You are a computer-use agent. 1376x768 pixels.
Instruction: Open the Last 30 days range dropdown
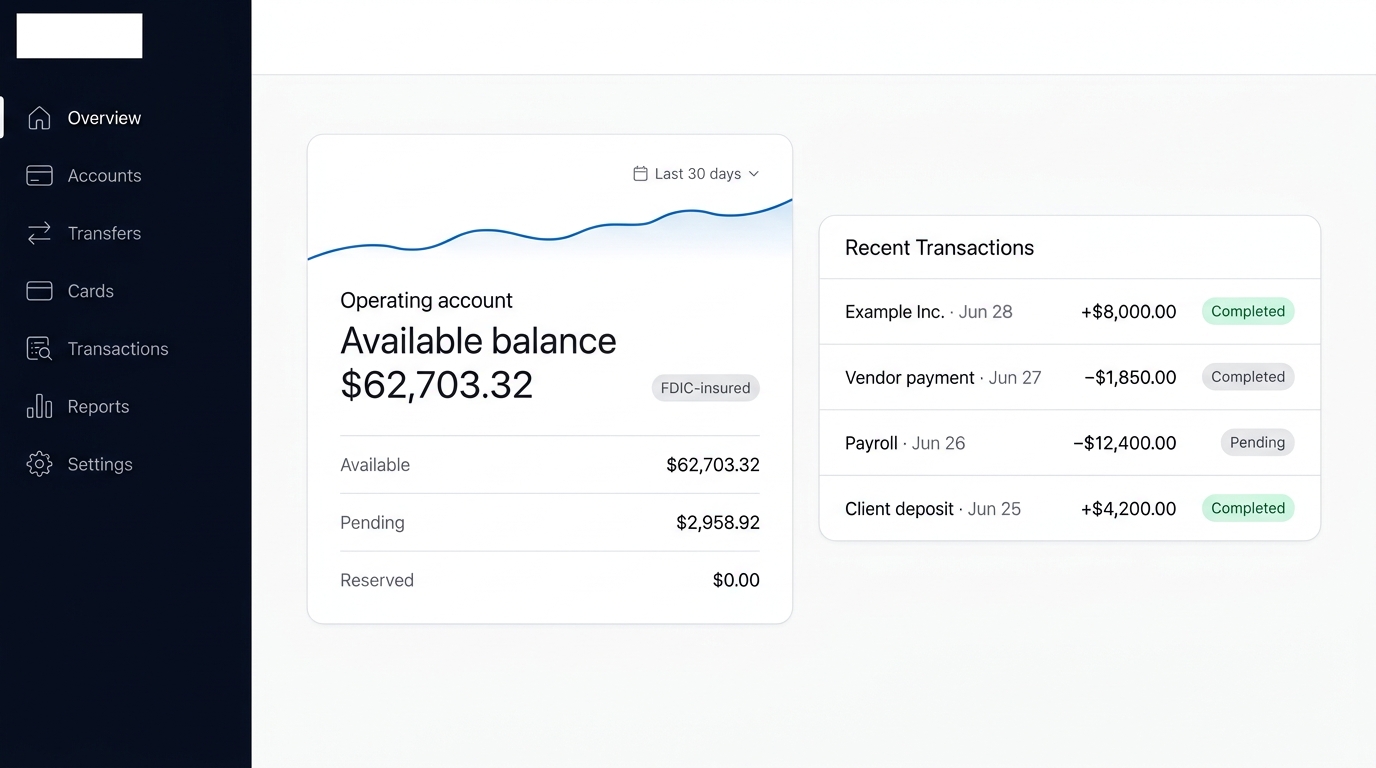pos(697,174)
